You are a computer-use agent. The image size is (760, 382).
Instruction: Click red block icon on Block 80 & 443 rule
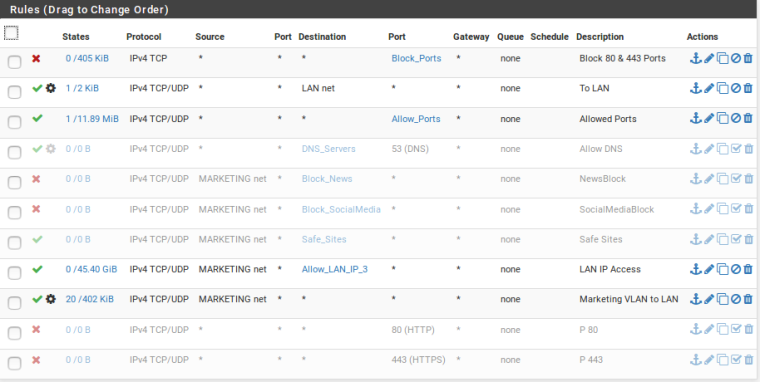coord(36,59)
